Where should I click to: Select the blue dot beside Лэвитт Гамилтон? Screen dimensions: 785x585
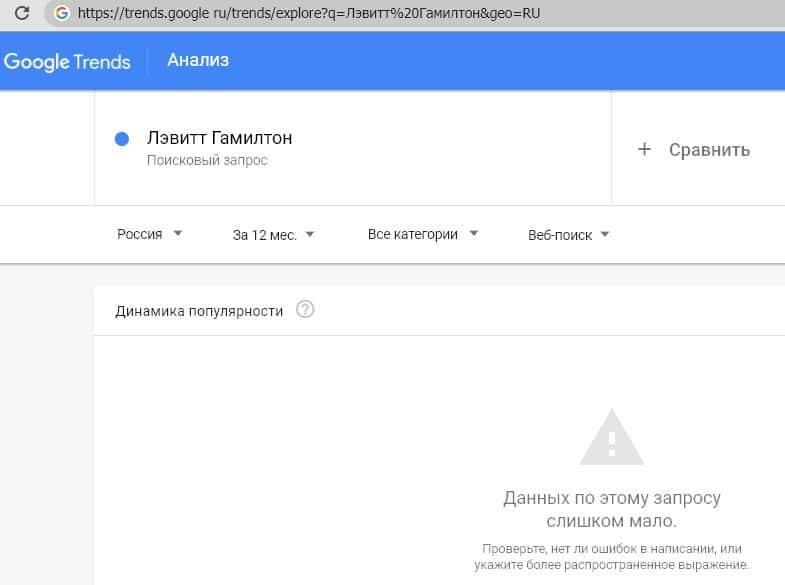pyautogui.click(x=122, y=139)
